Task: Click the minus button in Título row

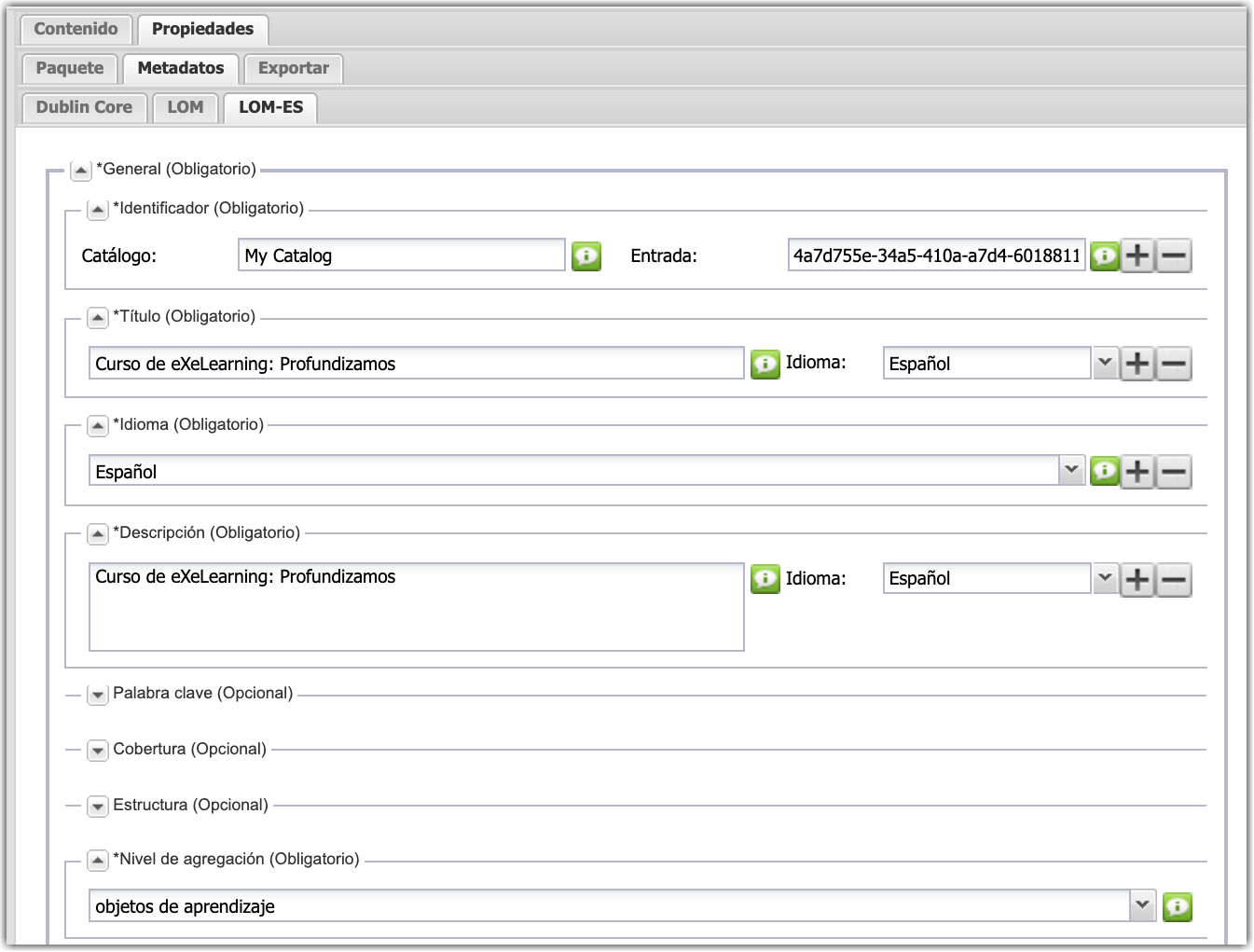Action: (x=1174, y=364)
